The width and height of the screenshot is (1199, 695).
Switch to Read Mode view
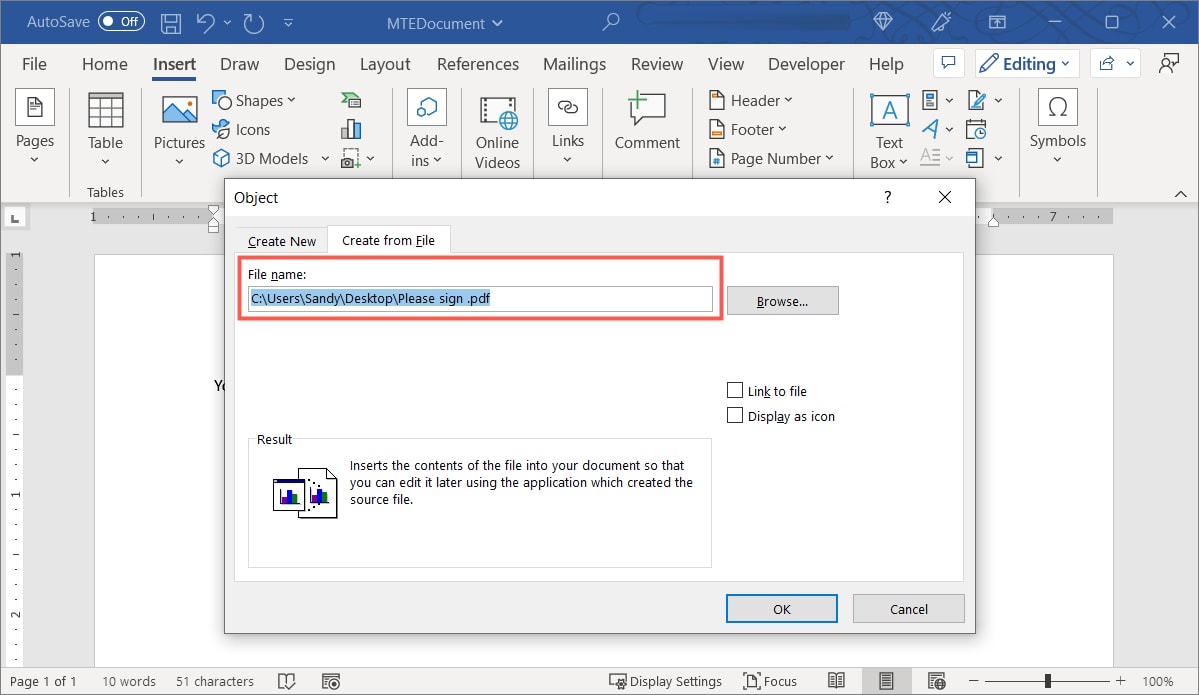[x=837, y=681]
